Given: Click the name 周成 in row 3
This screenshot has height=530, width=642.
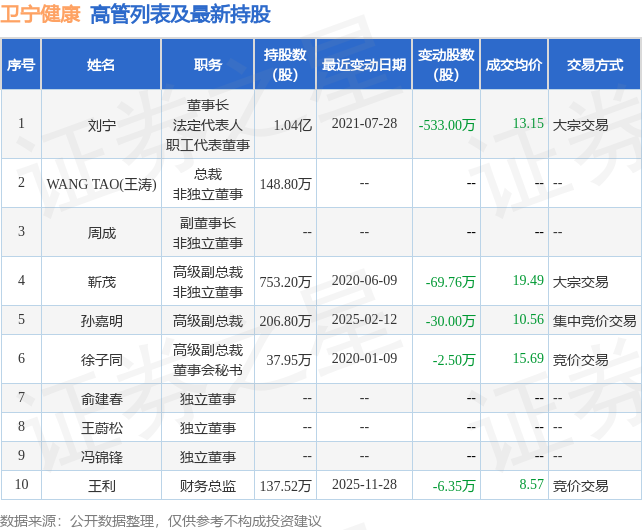Looking at the screenshot, I should pyautogui.click(x=102, y=233).
